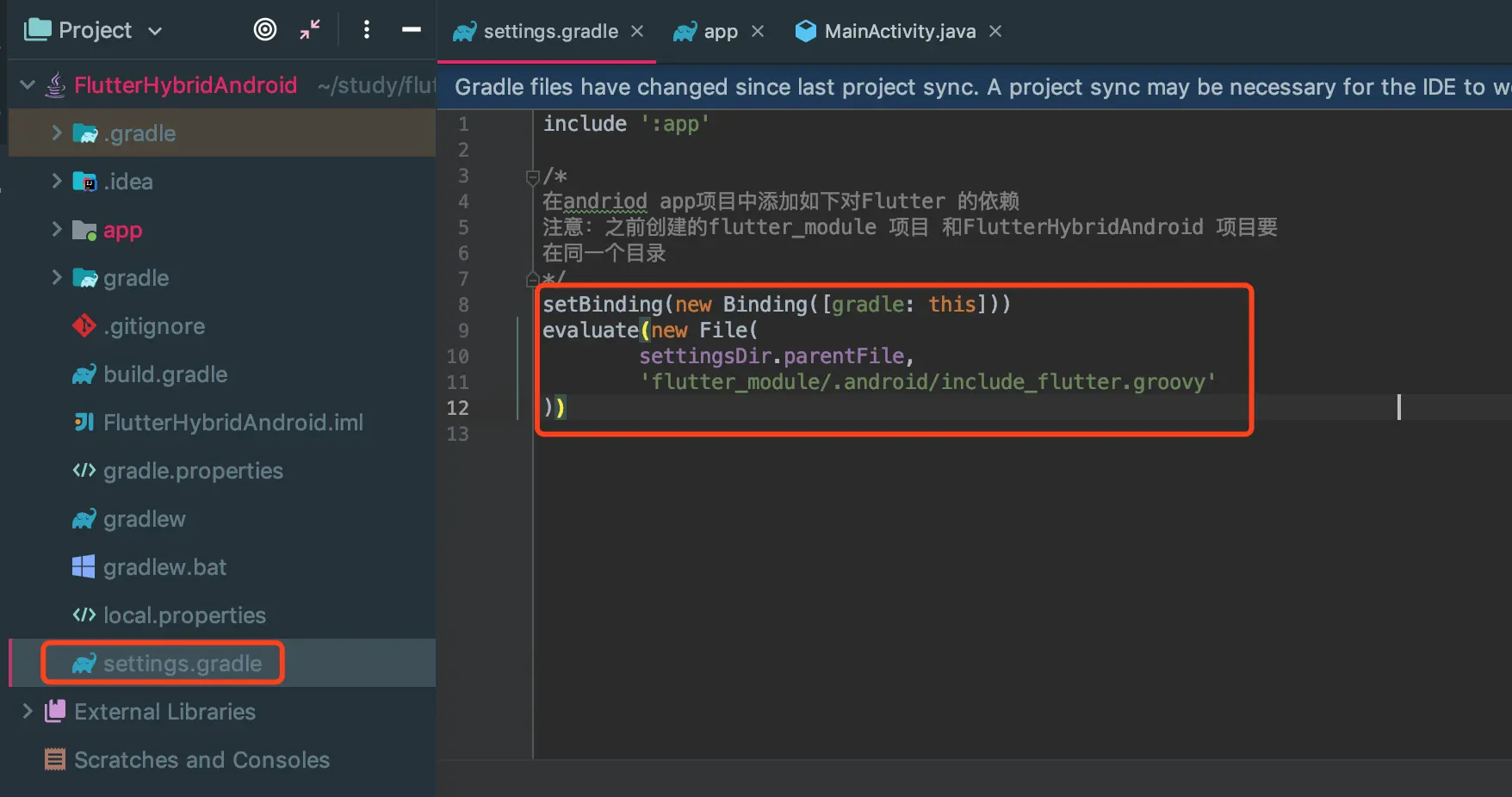Viewport: 1512px width, 797px height.
Task: Select the gradle folder icon
Action: [84, 278]
